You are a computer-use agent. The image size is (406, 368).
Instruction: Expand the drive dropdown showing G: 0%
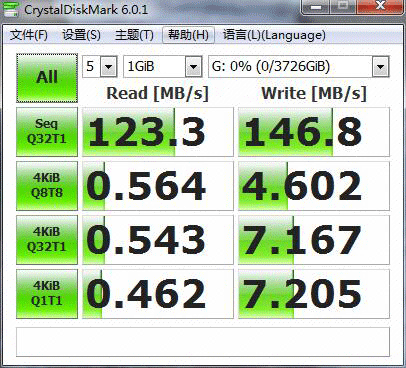[x=380, y=67]
